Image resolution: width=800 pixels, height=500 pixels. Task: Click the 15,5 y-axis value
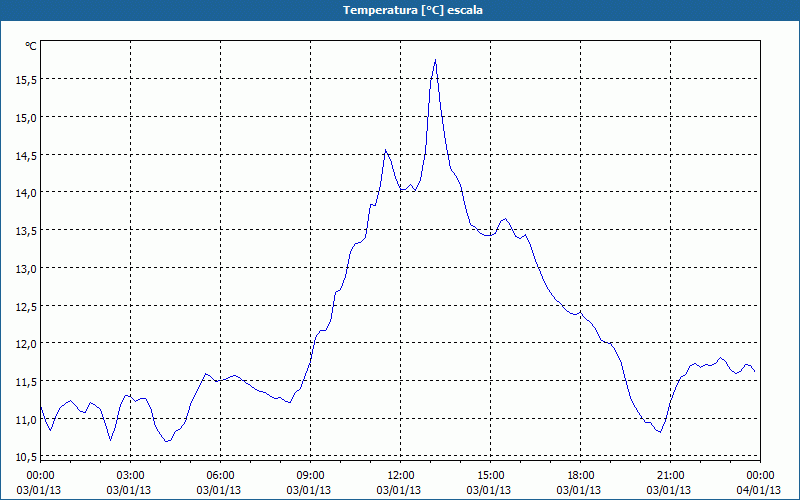coord(26,80)
